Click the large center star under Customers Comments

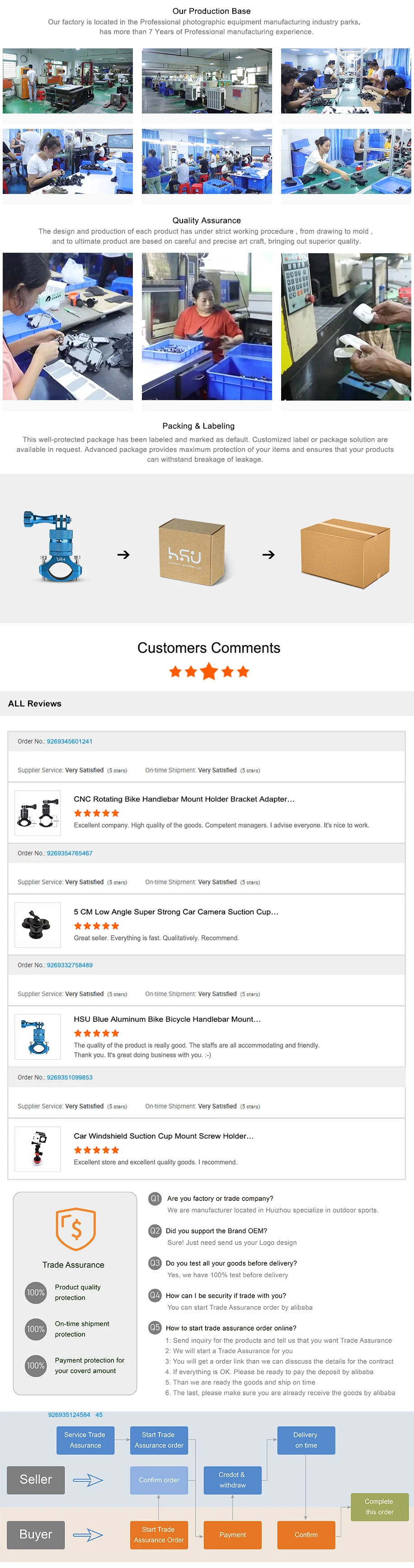tap(209, 671)
